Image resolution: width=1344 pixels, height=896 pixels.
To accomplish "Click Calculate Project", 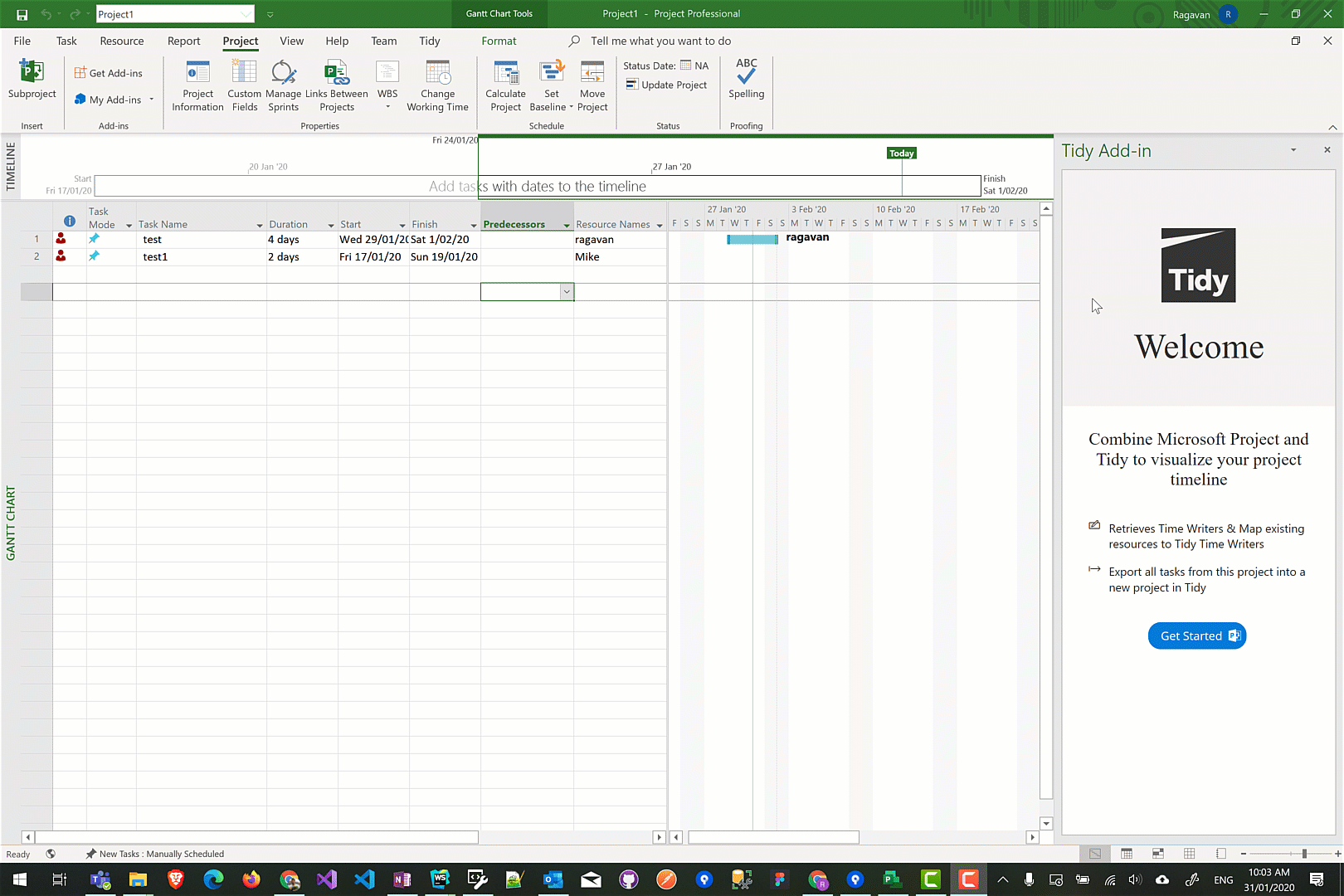I will click(x=505, y=85).
